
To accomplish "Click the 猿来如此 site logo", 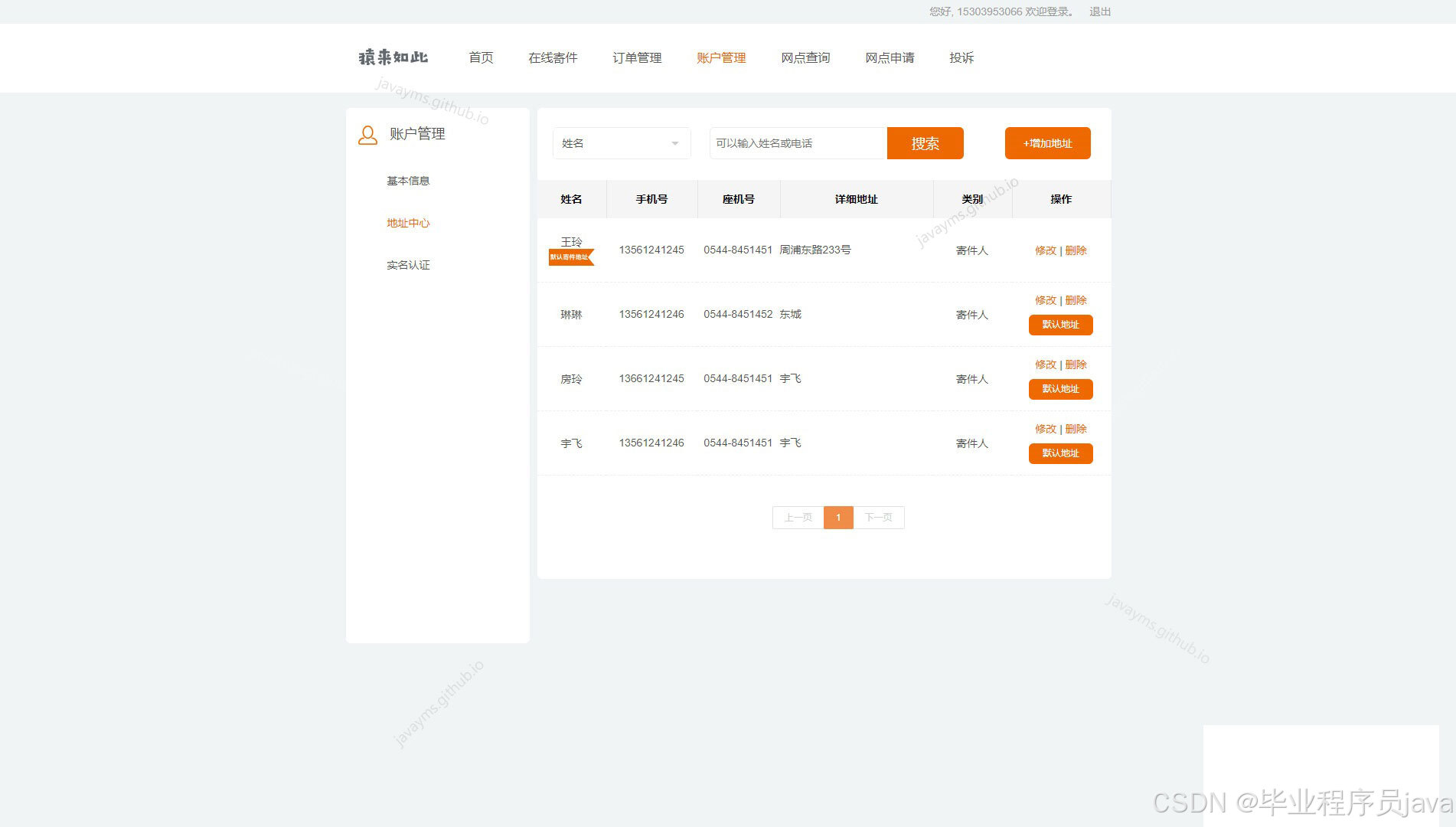I will click(393, 57).
